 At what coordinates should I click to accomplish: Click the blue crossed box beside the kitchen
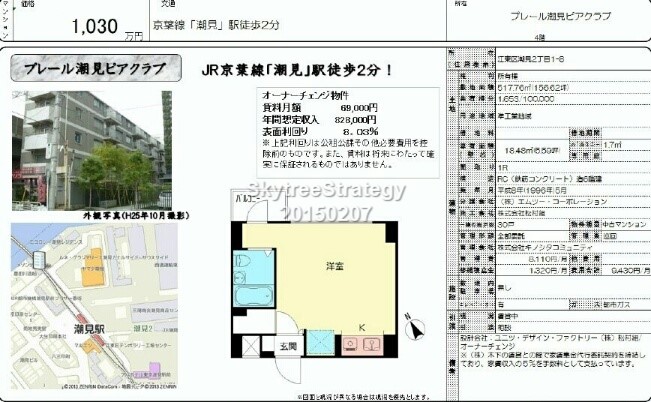point(320,343)
